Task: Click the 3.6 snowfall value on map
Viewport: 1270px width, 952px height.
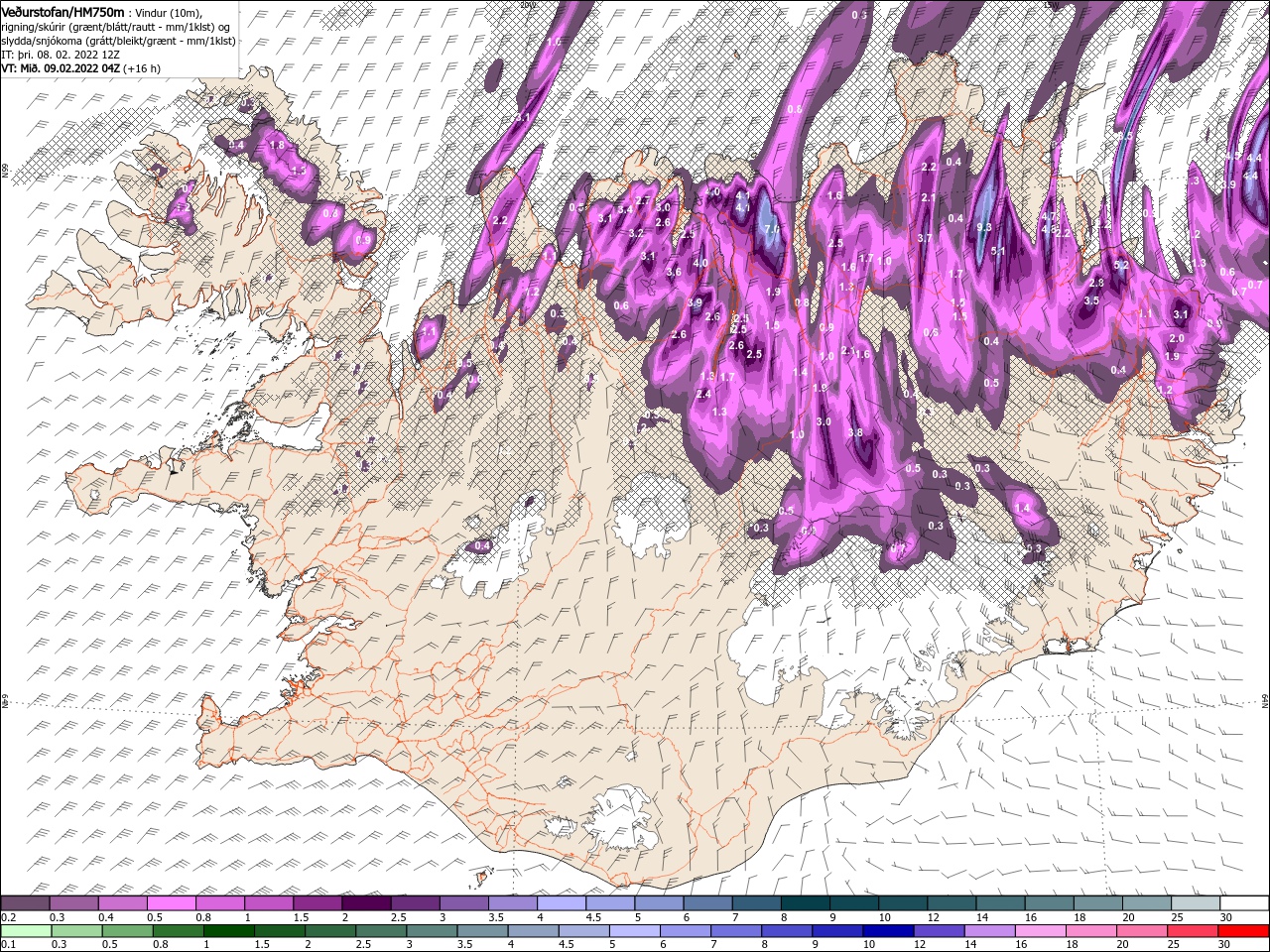Action: click(674, 272)
